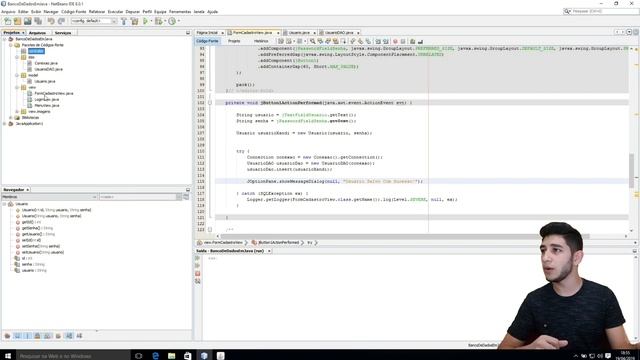
Task: Click the Undo toolbar icon
Action: pyautogui.click(x=51, y=21)
